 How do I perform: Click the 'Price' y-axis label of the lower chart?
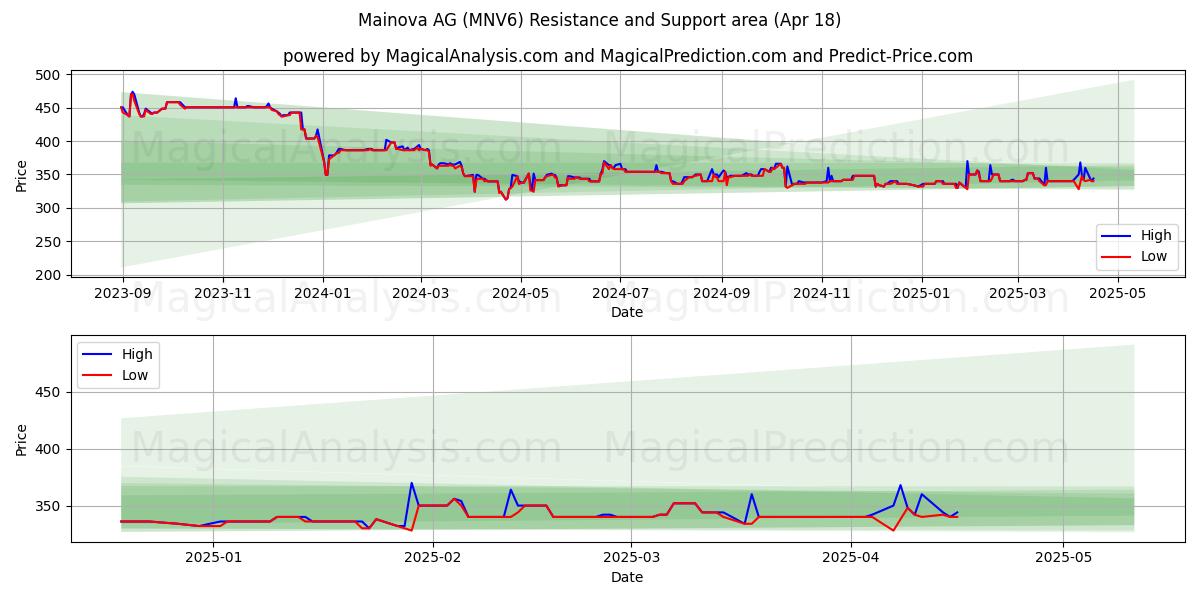point(22,439)
